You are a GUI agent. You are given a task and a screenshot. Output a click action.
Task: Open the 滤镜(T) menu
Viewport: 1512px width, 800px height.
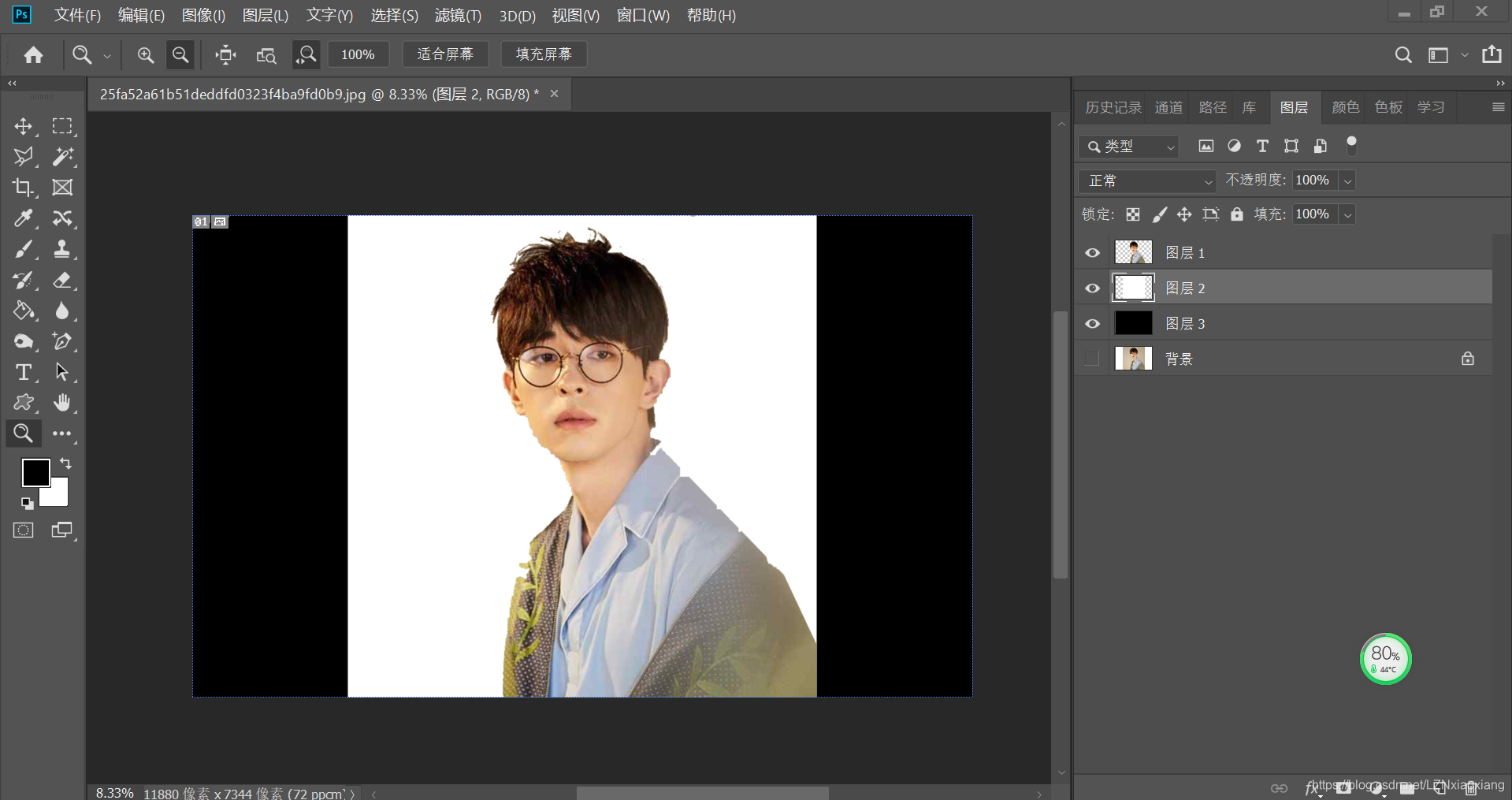pos(458,16)
